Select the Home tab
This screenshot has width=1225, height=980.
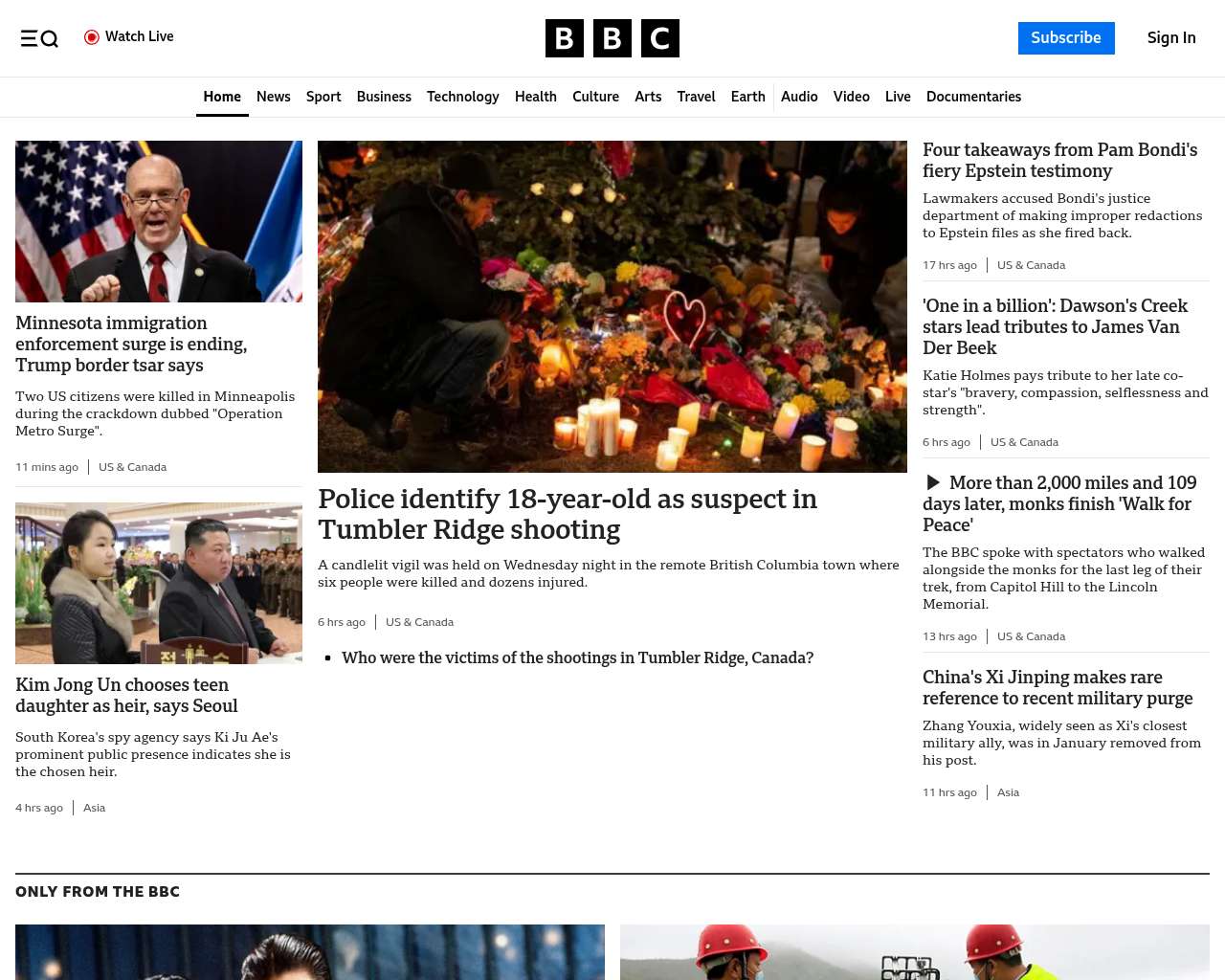tap(222, 97)
